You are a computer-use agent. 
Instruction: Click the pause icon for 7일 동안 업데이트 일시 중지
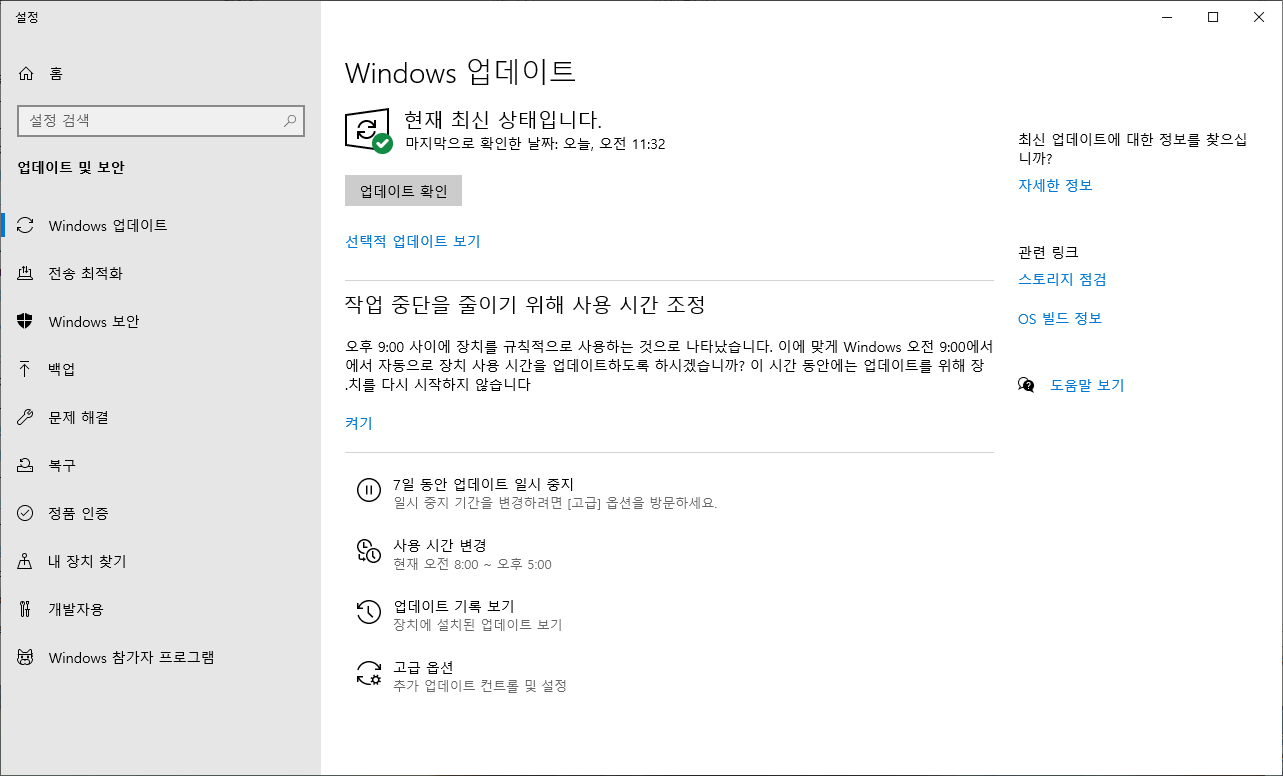coord(369,490)
